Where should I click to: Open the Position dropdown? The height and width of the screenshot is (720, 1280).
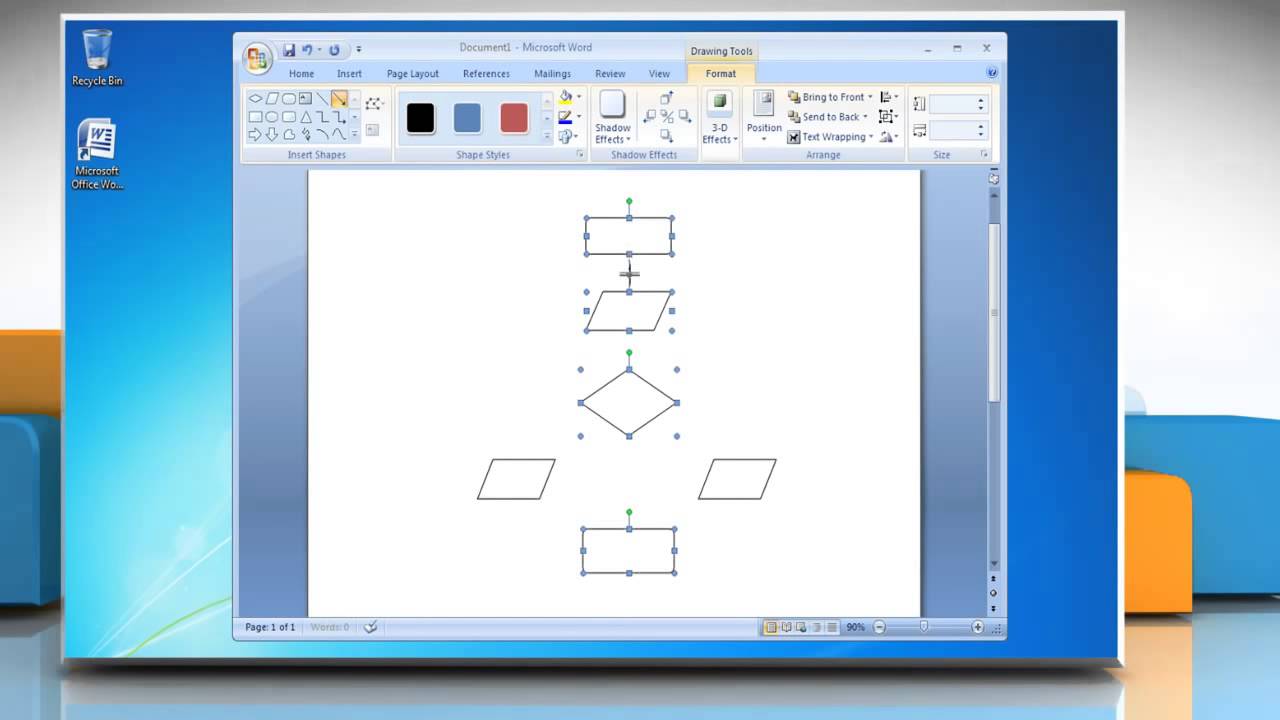pos(764,118)
